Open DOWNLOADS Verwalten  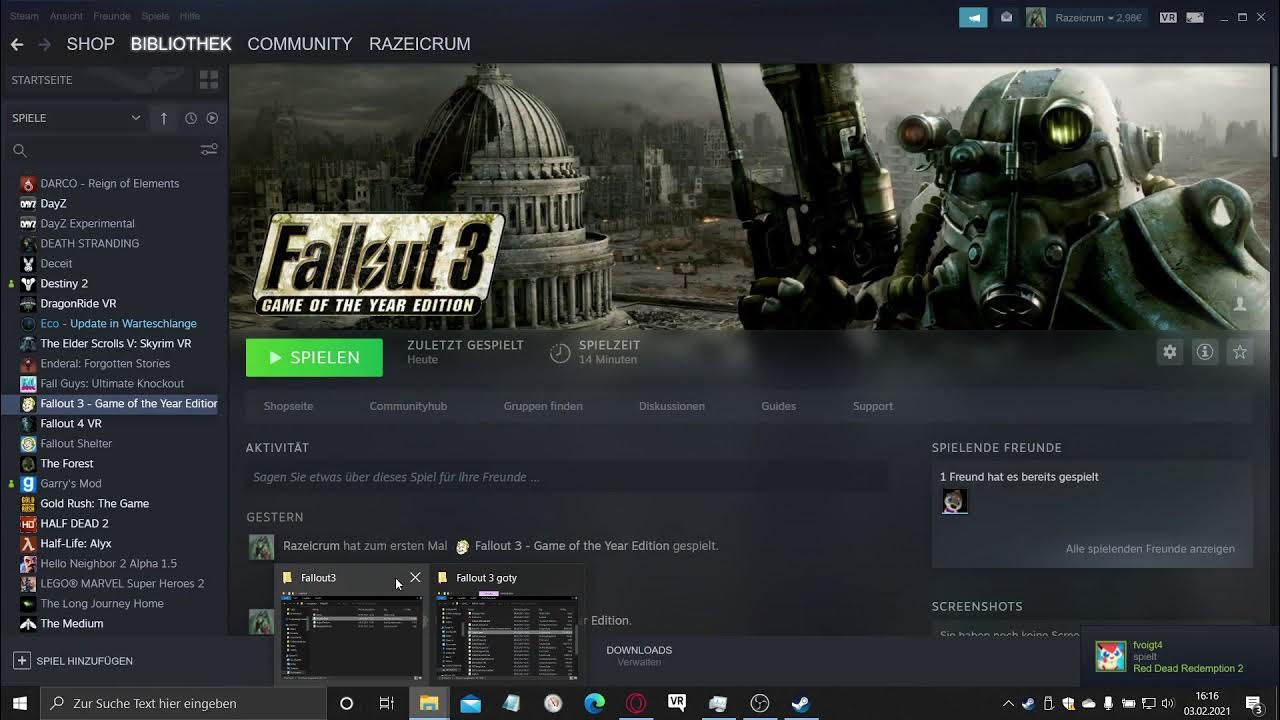(639, 656)
